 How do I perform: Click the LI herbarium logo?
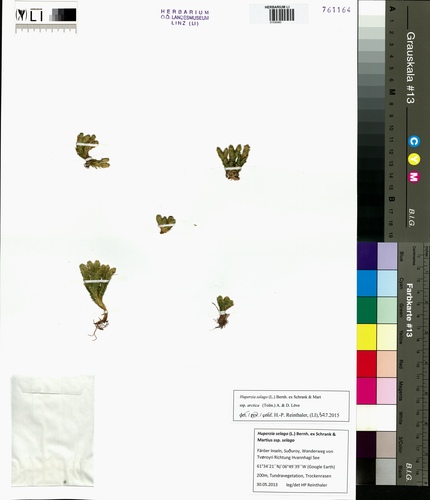coord(30,15)
